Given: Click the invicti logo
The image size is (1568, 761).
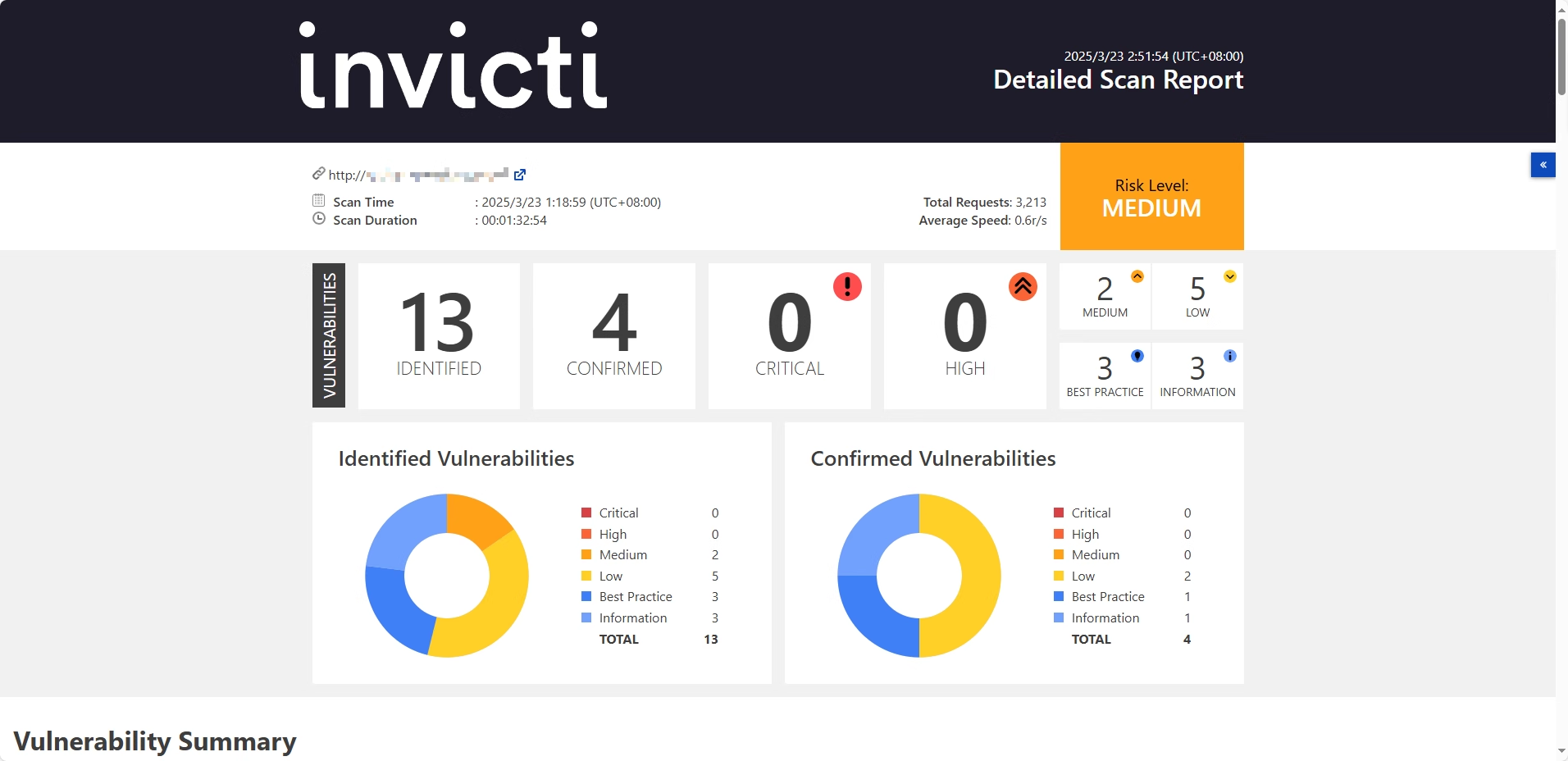Looking at the screenshot, I should click(x=454, y=66).
